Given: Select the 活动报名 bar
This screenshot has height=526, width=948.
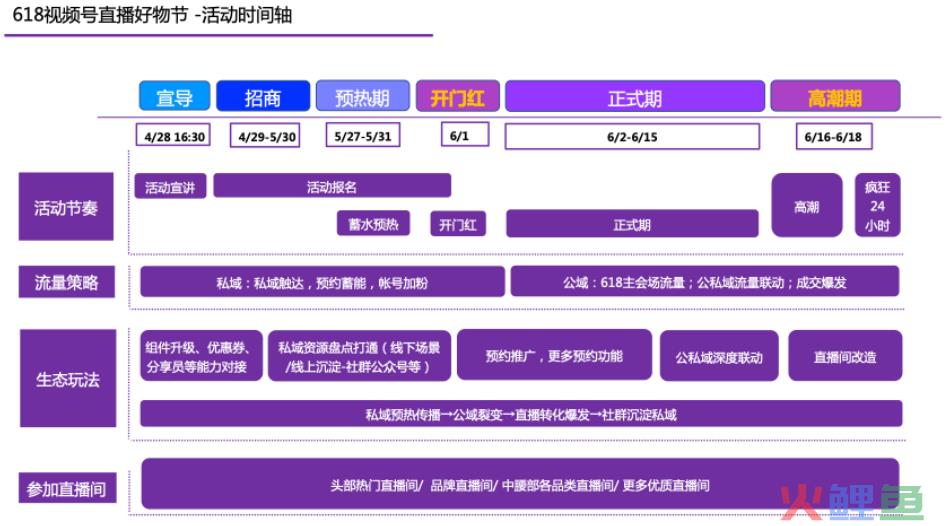Looking at the screenshot, I should click(332, 186).
